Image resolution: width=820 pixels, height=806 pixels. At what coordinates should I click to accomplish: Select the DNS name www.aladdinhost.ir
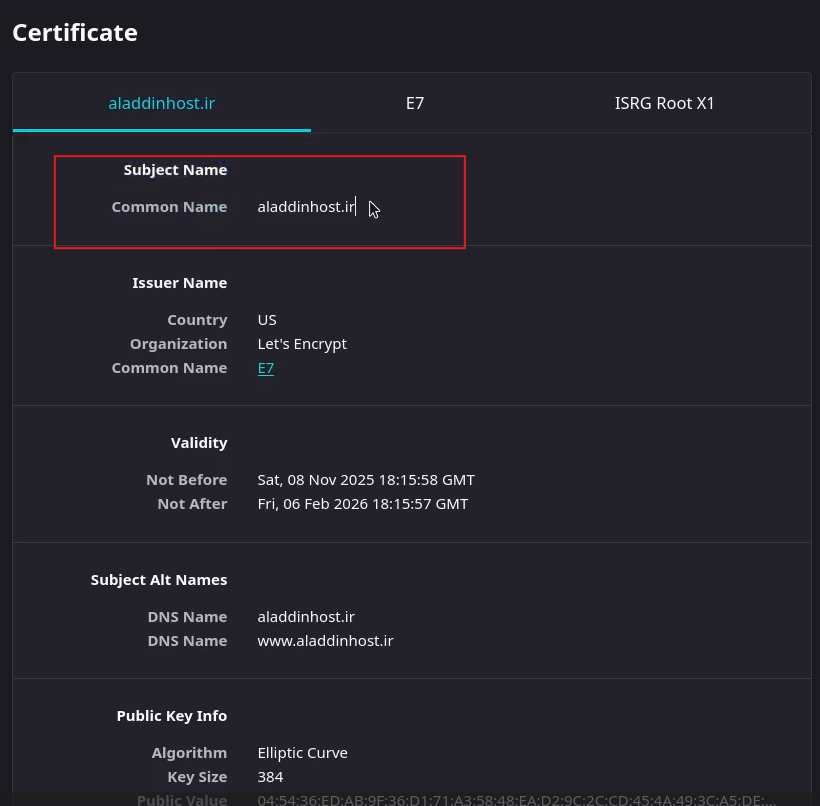(x=325, y=641)
